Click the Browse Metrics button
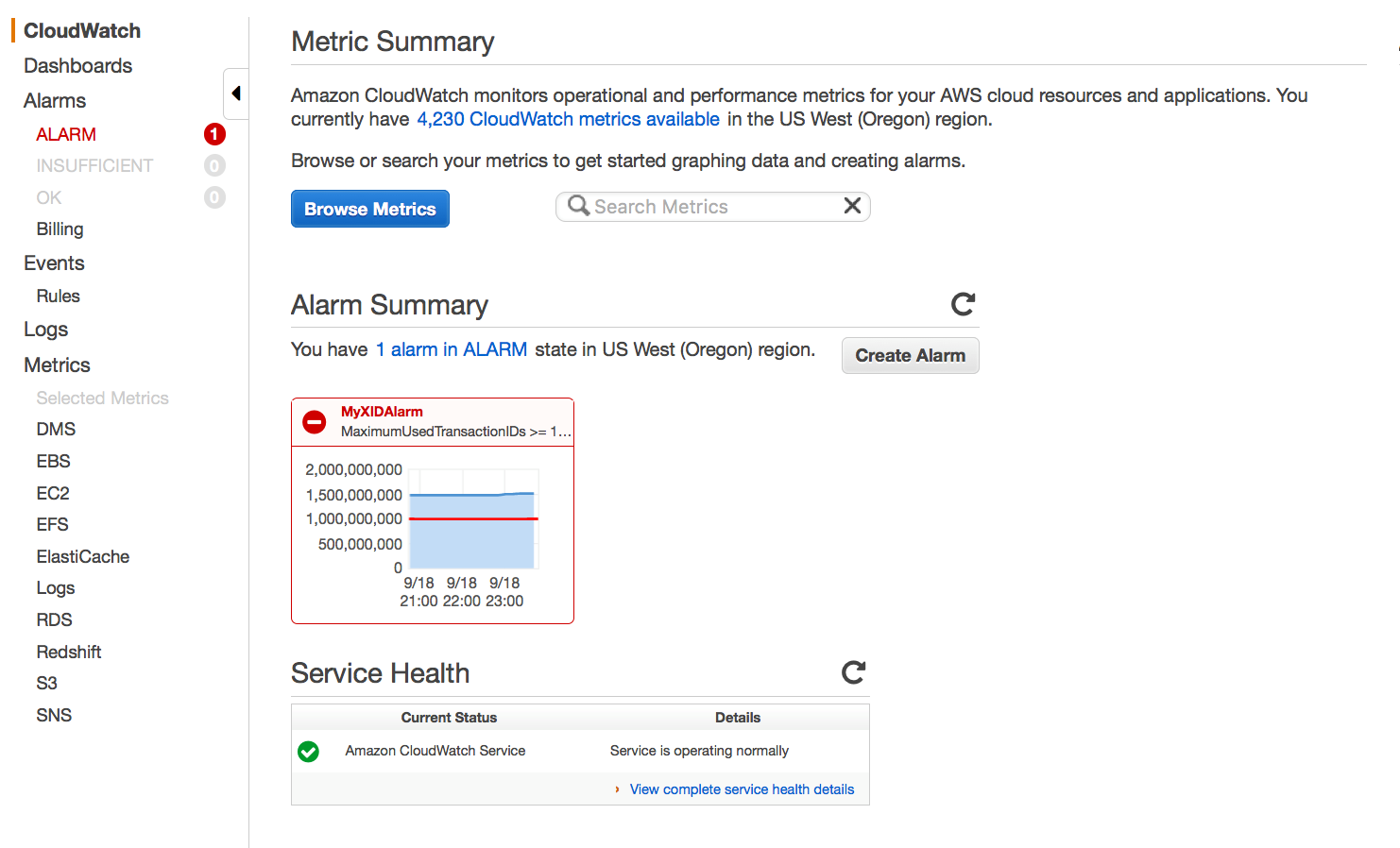The width and height of the screenshot is (1400, 848). tap(370, 209)
